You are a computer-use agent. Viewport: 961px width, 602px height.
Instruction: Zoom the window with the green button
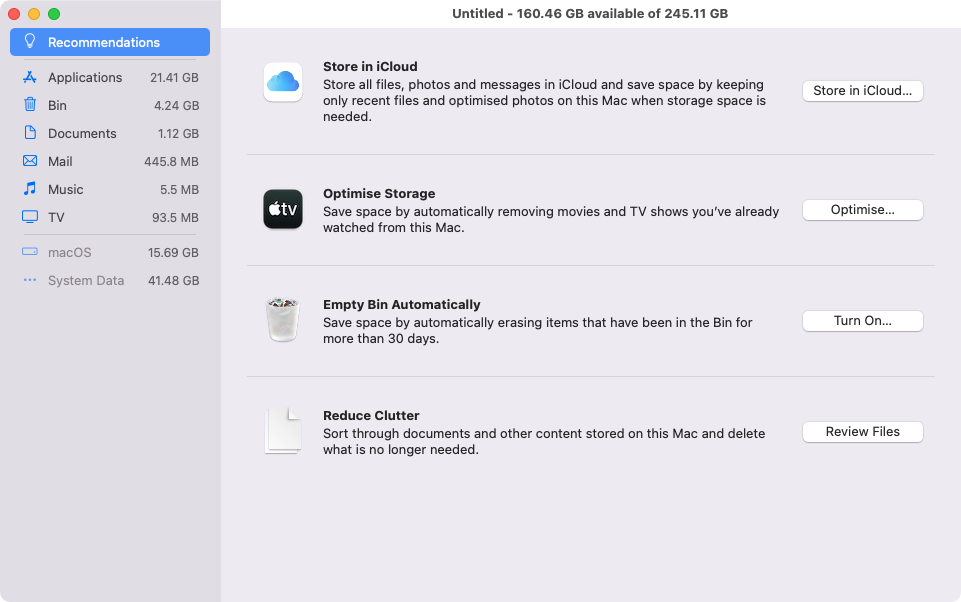[x=54, y=13]
